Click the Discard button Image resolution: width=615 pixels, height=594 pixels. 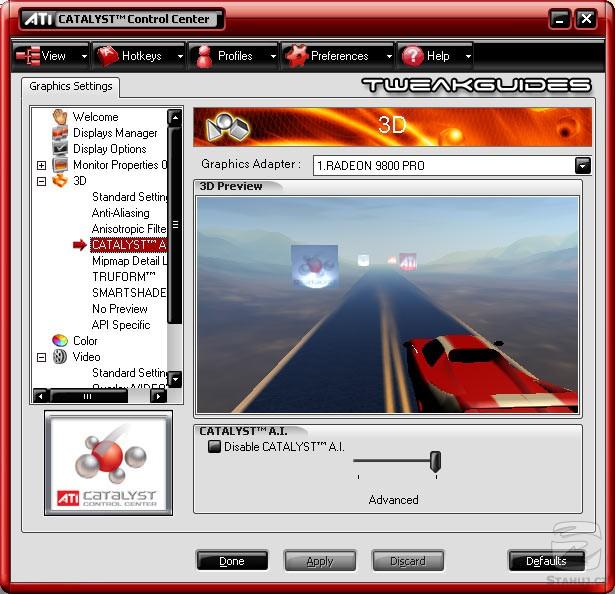point(408,561)
